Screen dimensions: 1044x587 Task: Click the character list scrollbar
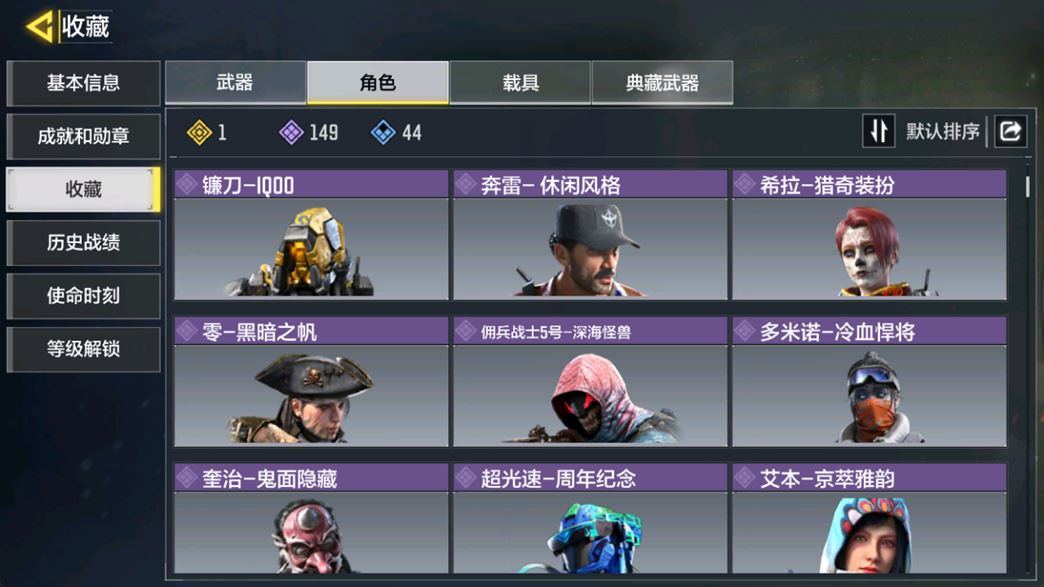pos(1027,186)
